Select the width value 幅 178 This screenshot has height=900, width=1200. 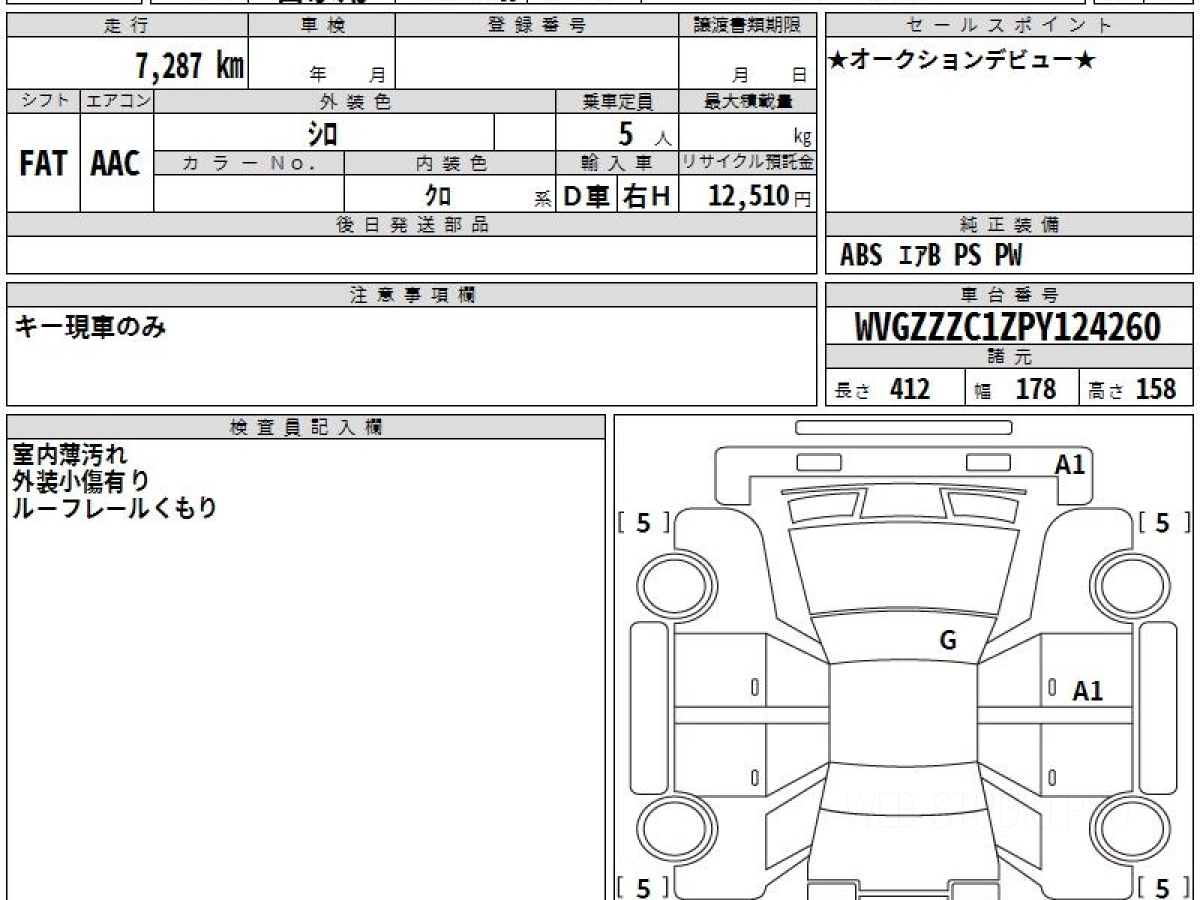tap(1014, 389)
